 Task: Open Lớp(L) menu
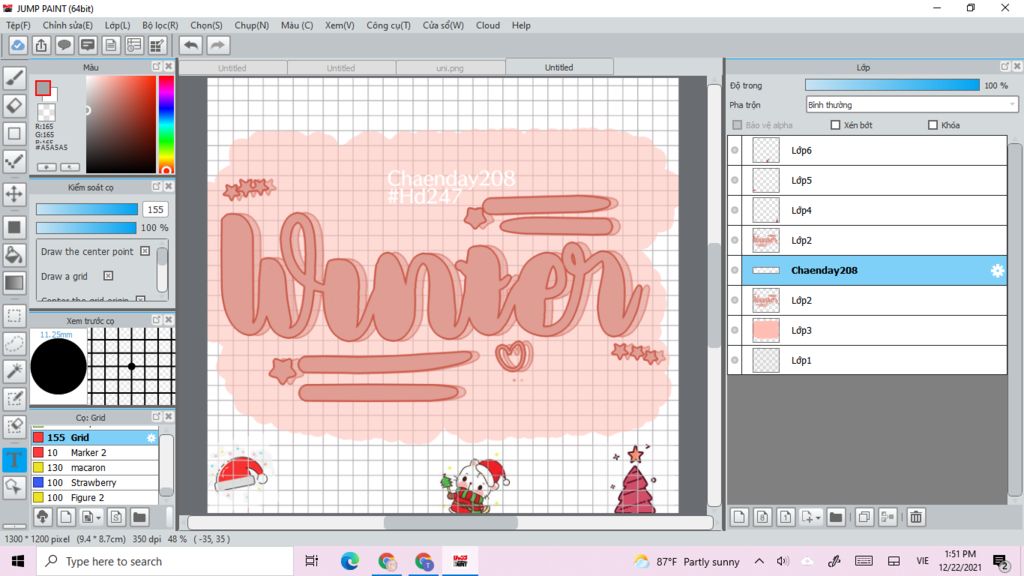tap(118, 25)
